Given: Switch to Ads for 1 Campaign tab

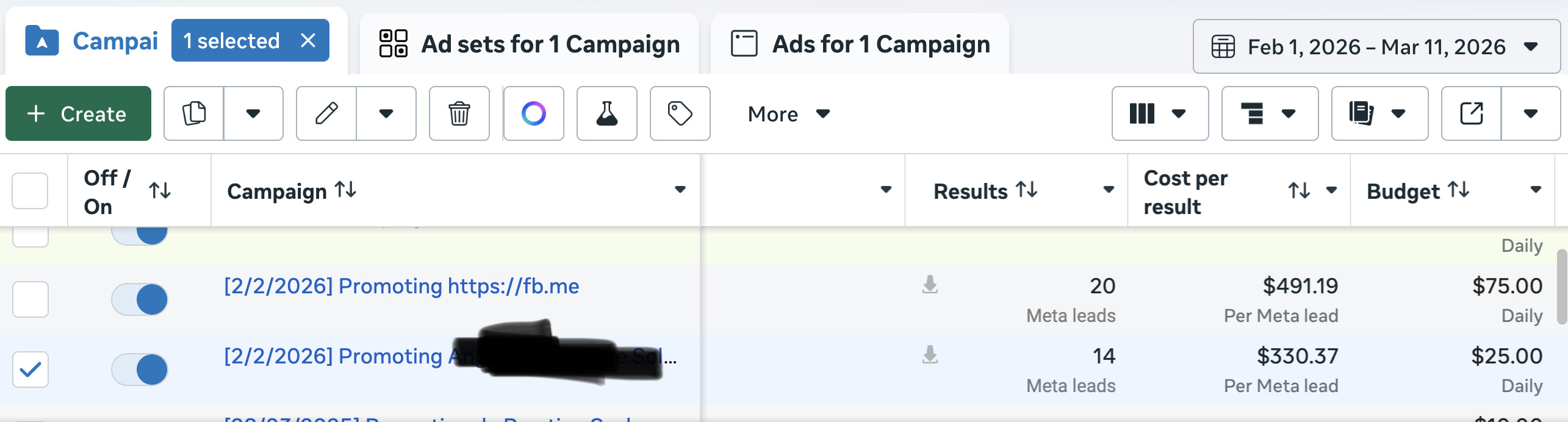Looking at the screenshot, I should pos(860,44).
